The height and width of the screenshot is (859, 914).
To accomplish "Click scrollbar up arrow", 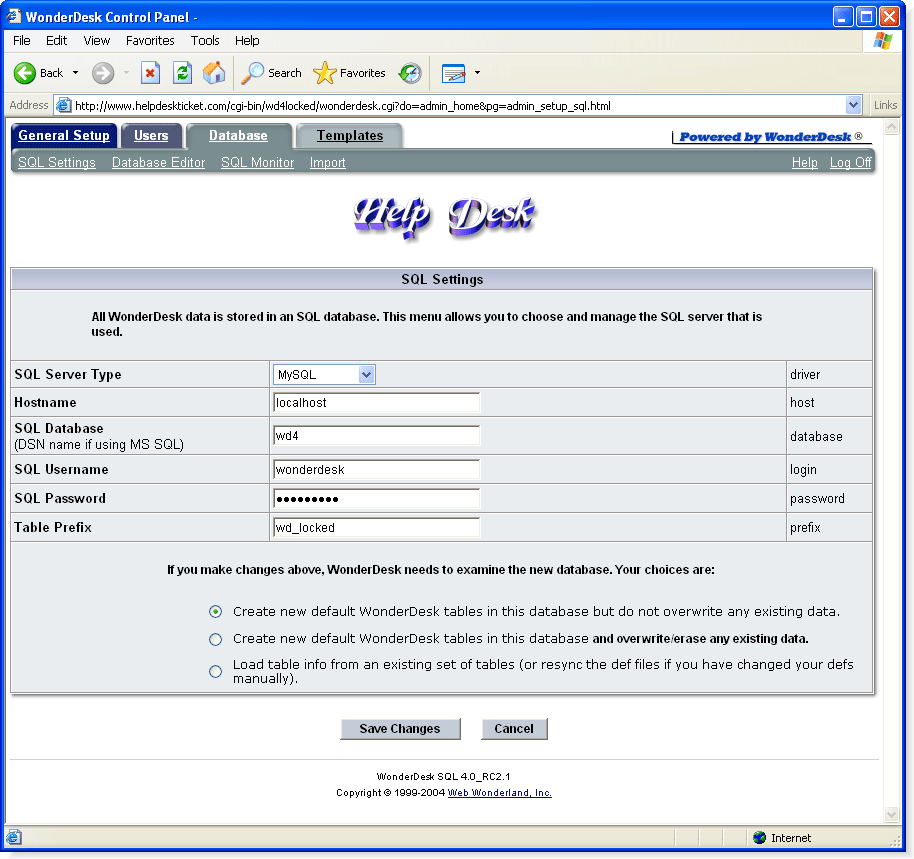I will (891, 126).
